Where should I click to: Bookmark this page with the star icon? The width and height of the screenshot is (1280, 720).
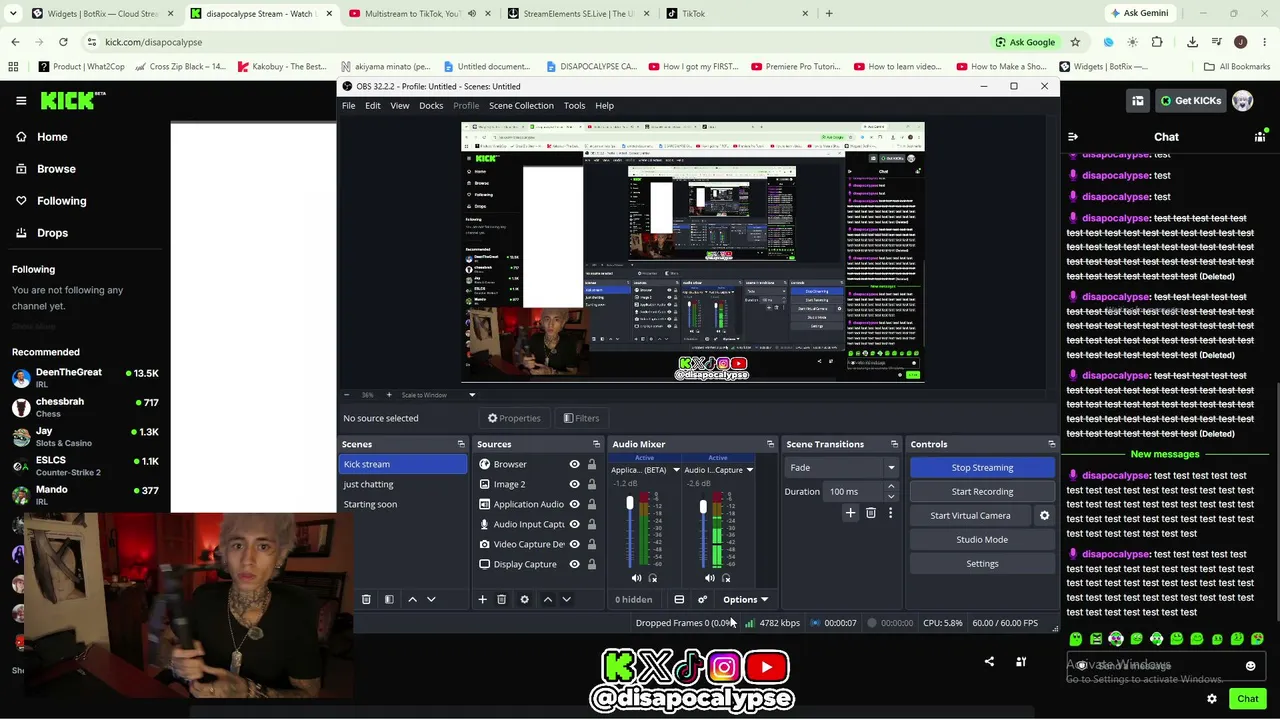1075,42
